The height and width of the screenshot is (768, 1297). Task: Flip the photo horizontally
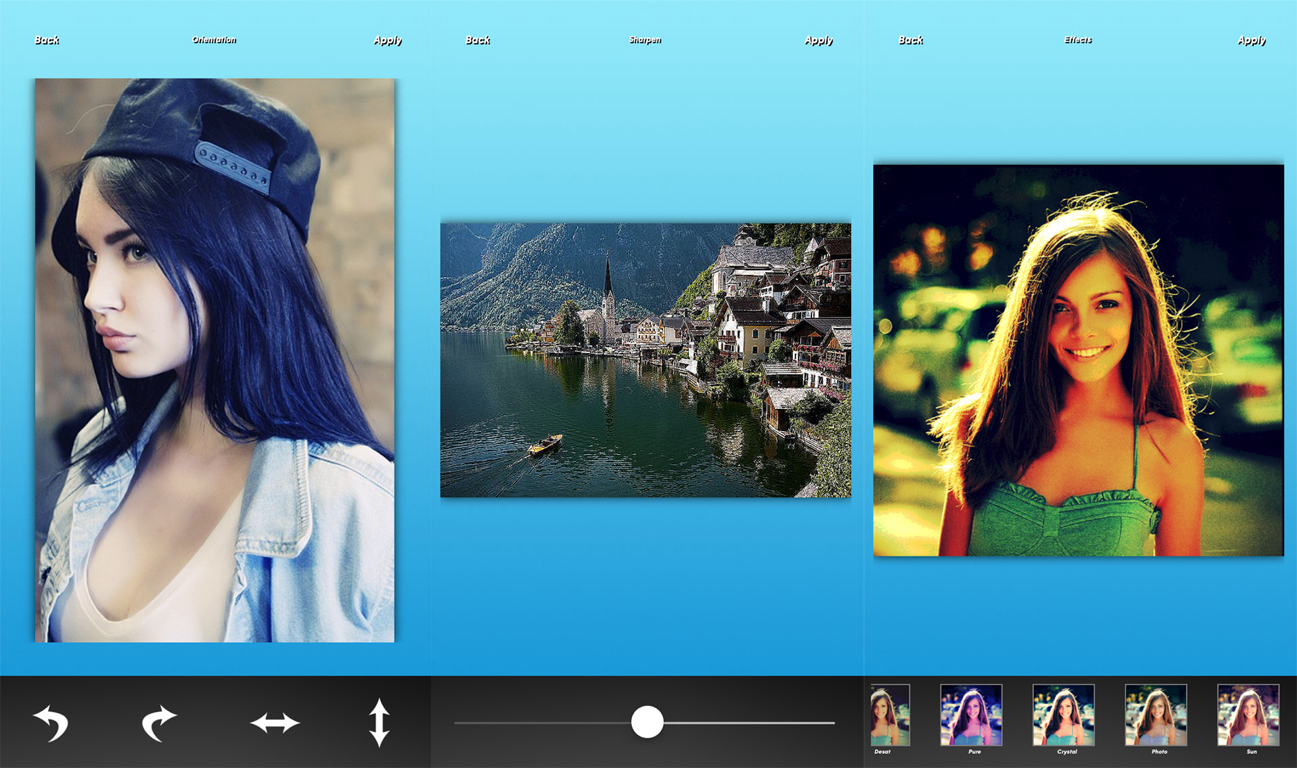275,722
